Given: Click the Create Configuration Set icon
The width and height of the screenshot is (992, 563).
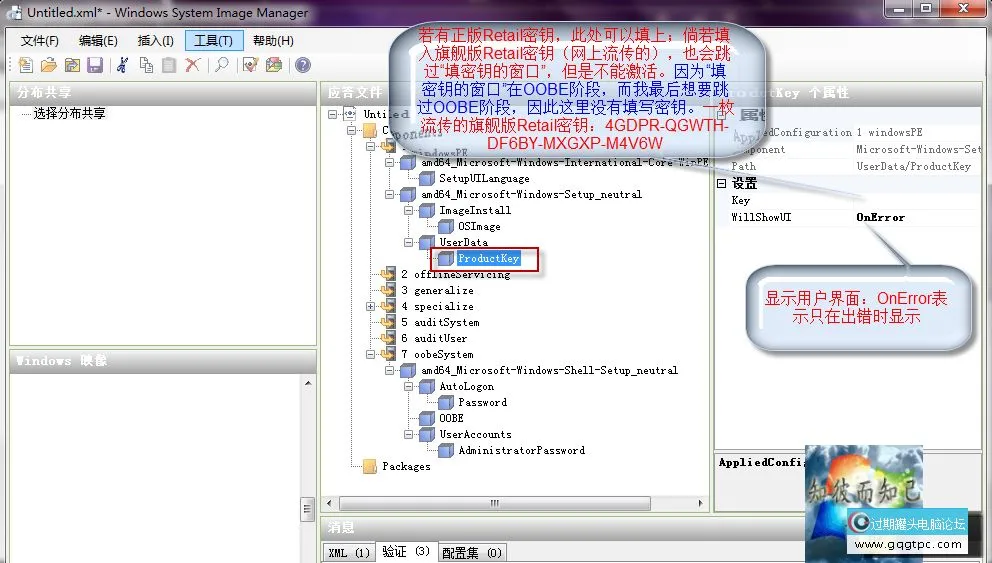Looking at the screenshot, I should click(x=273, y=65).
